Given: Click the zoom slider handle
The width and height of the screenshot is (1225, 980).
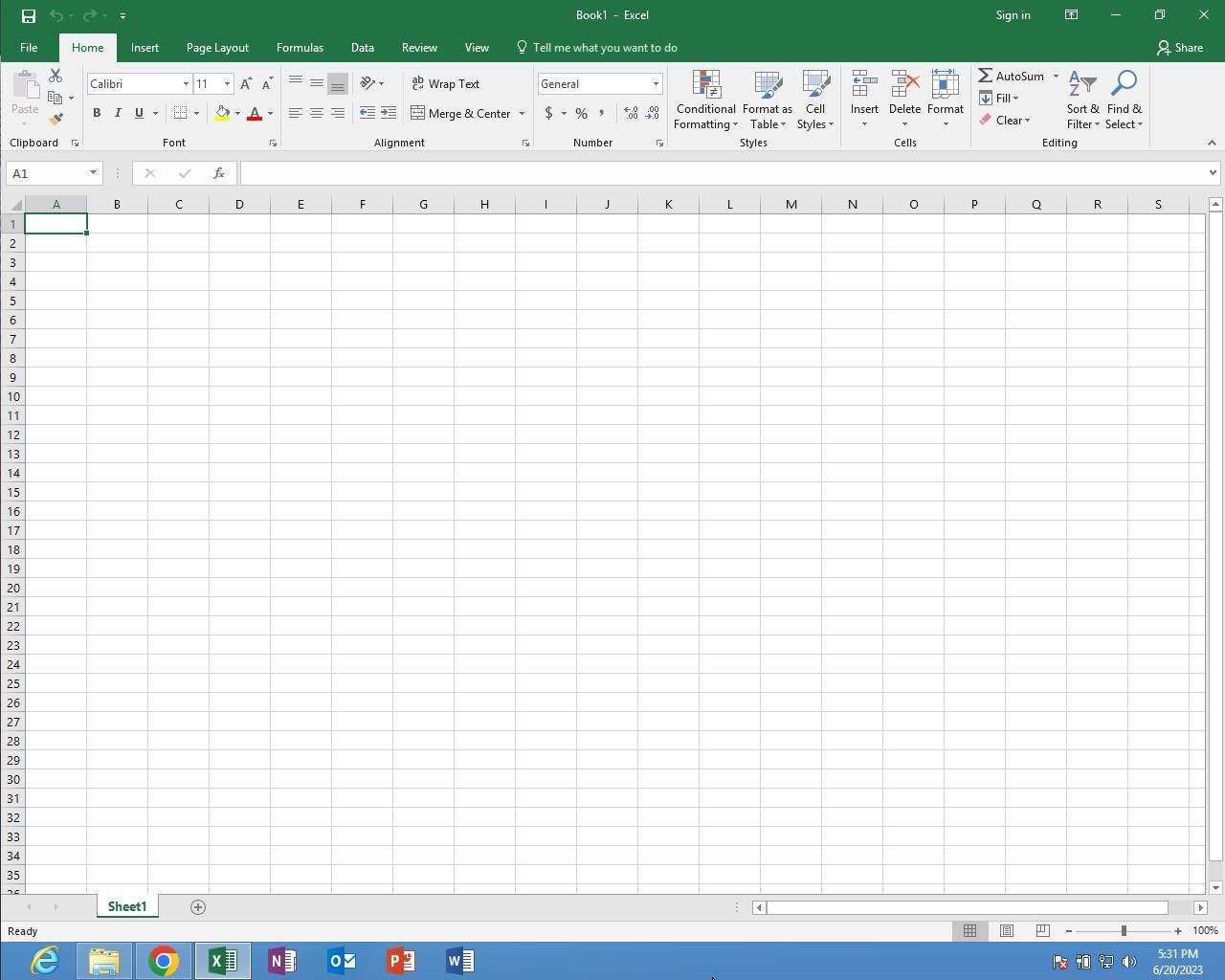Looking at the screenshot, I should click(1124, 931).
